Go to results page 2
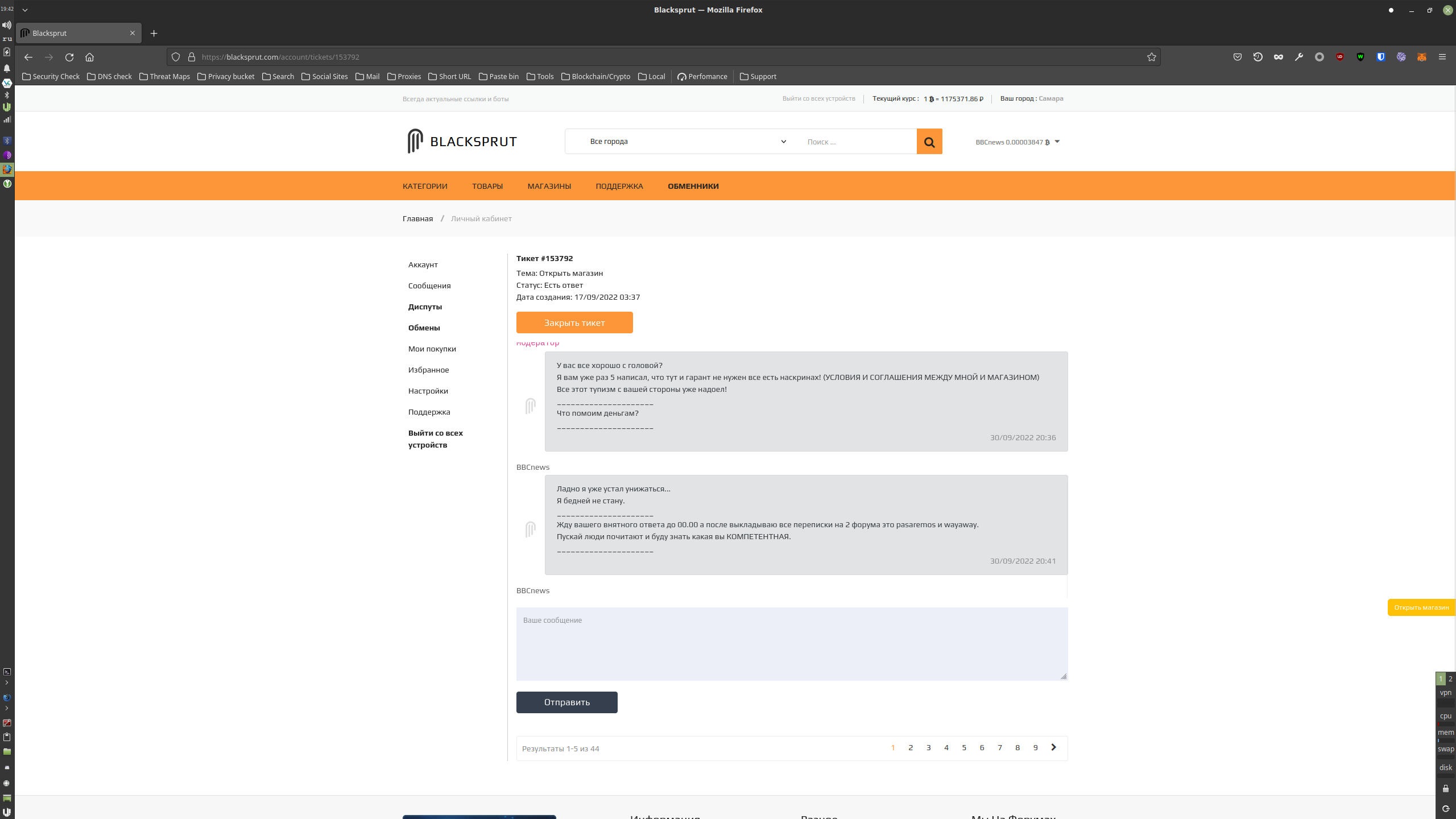The image size is (1456, 819). click(911, 748)
